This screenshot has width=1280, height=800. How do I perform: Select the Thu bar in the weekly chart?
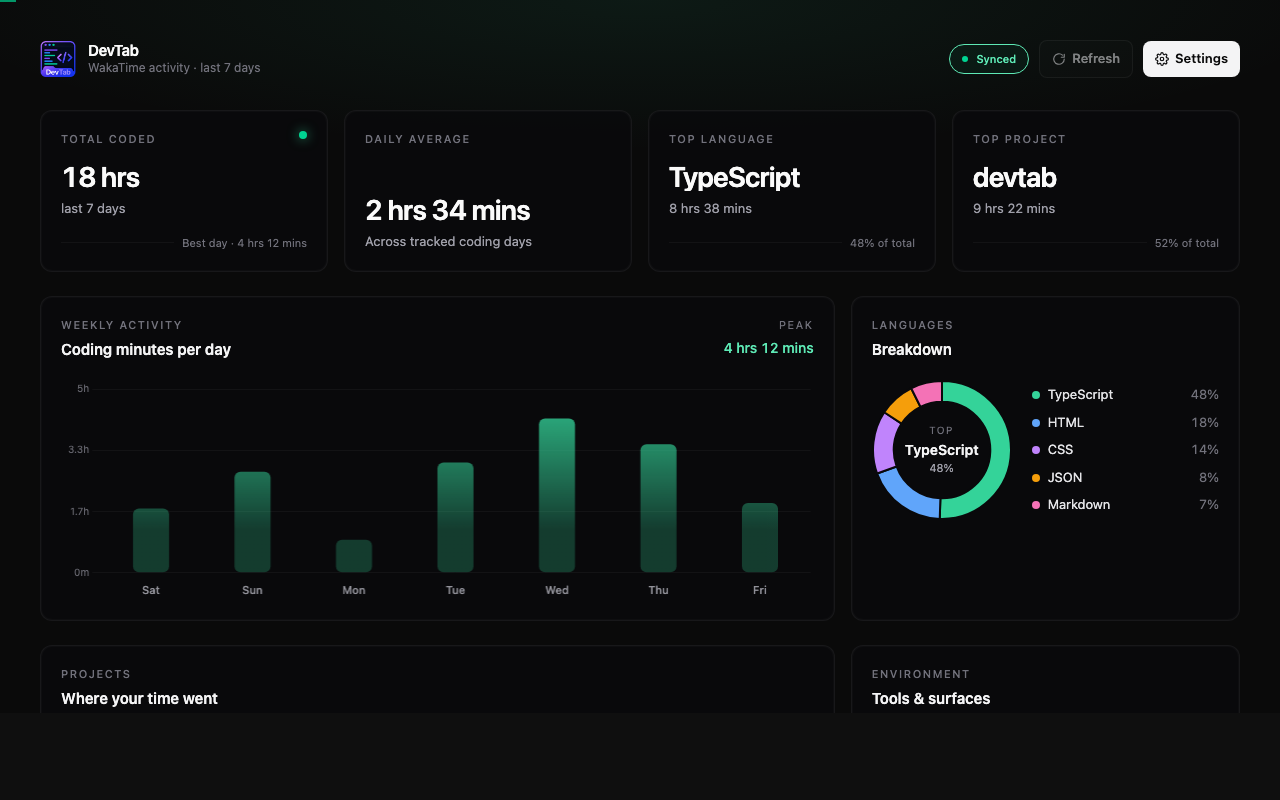(x=658, y=508)
